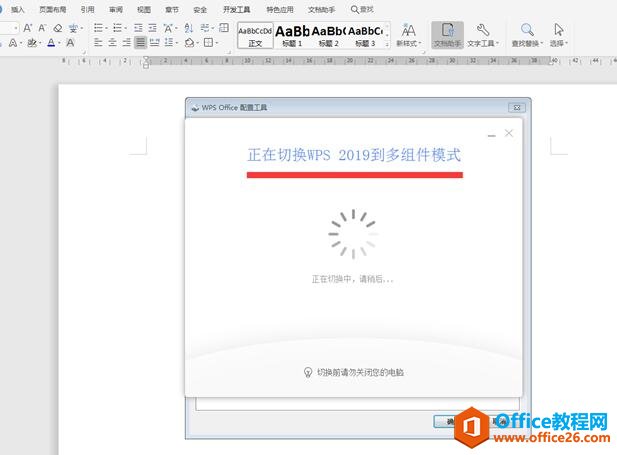
Task: Expand the highlight color dropdown arrow
Action: [40, 43]
